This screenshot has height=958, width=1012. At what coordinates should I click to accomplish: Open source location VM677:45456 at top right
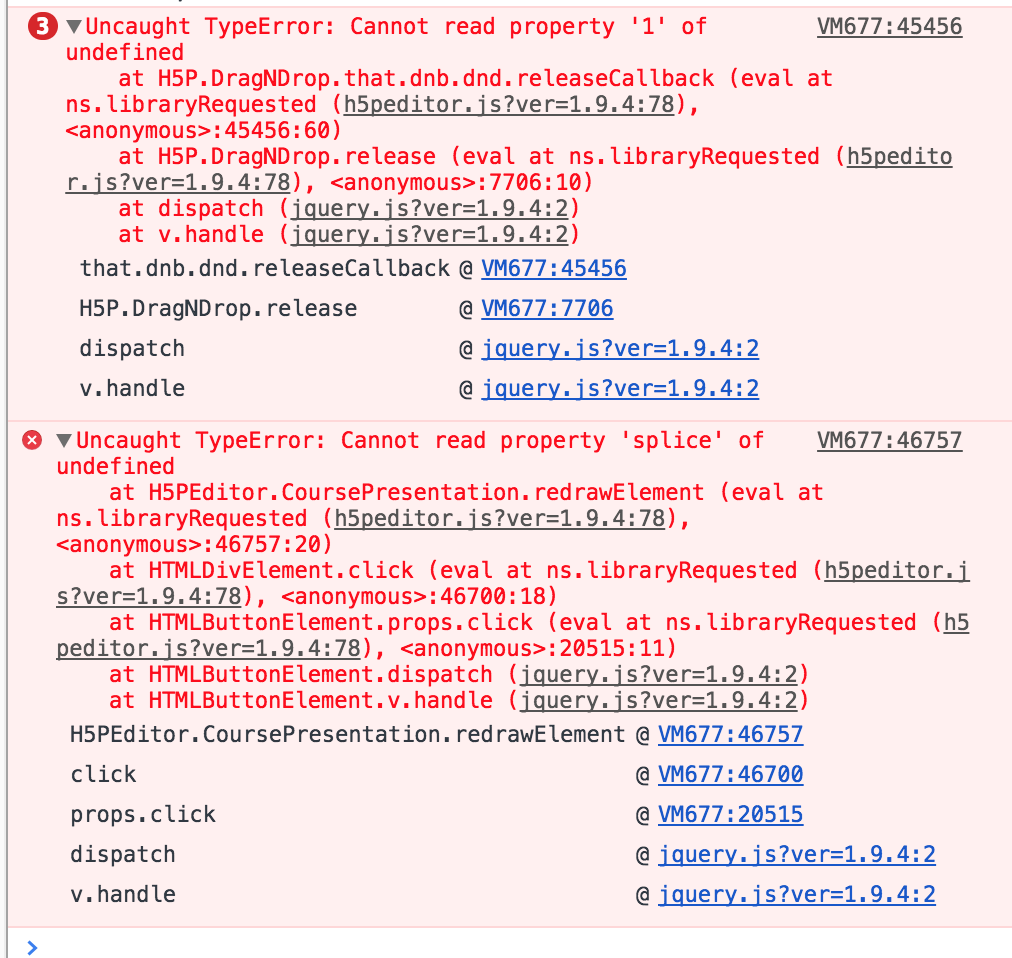[889, 26]
